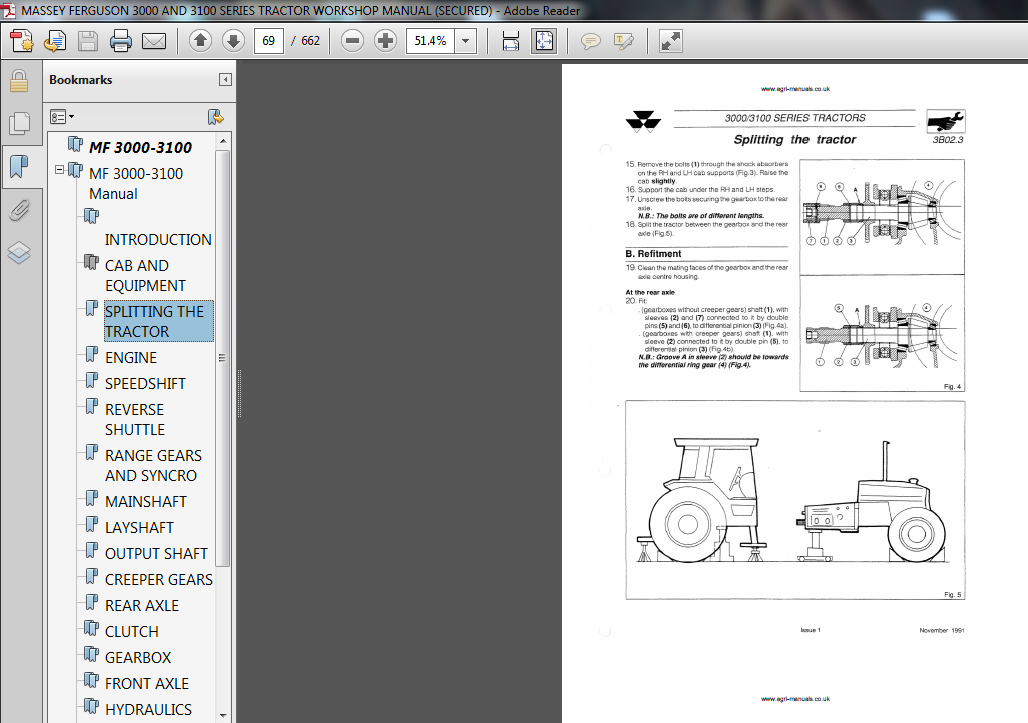The width and height of the screenshot is (1028, 723).
Task: Open RANGE GEARS AND SYNCRO bookmark
Action: (x=153, y=465)
